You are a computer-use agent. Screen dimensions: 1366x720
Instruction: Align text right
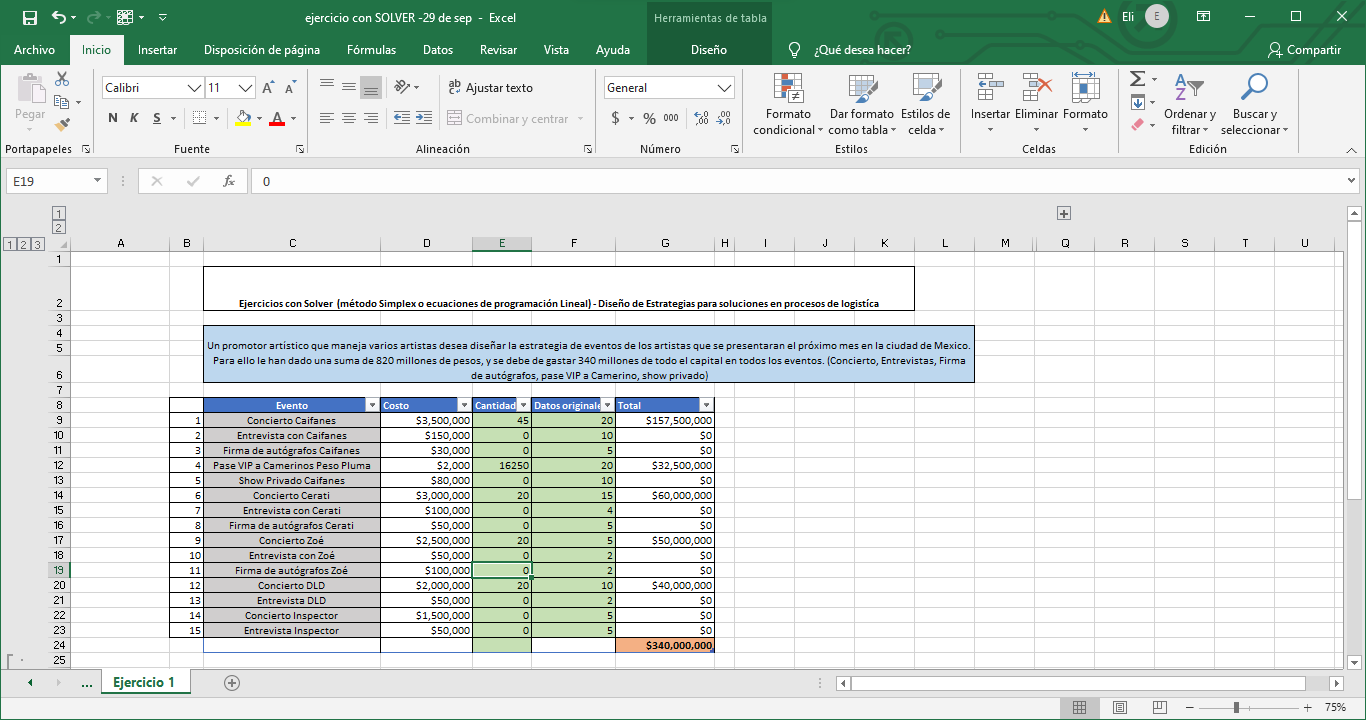pyautogui.click(x=370, y=118)
